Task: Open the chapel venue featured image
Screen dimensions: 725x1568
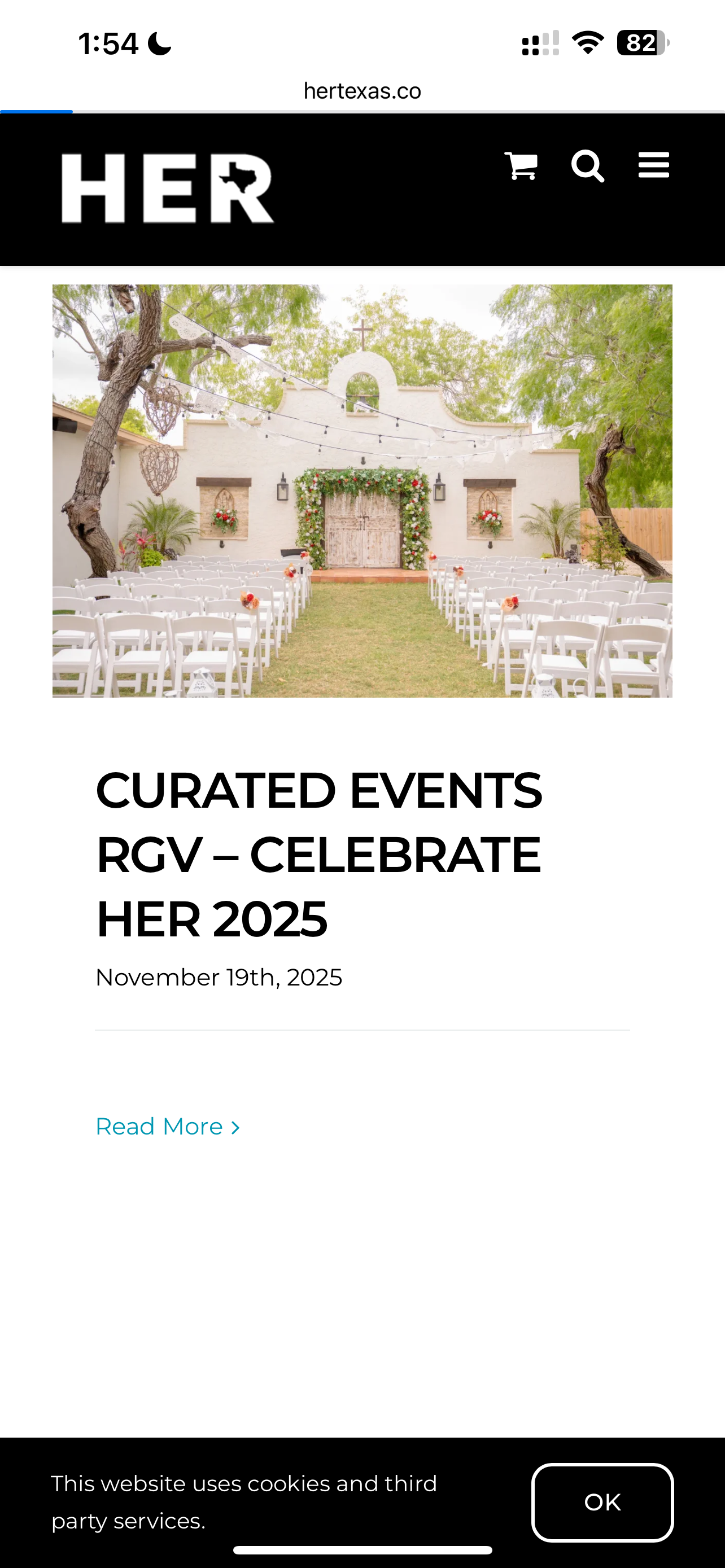Action: click(362, 490)
